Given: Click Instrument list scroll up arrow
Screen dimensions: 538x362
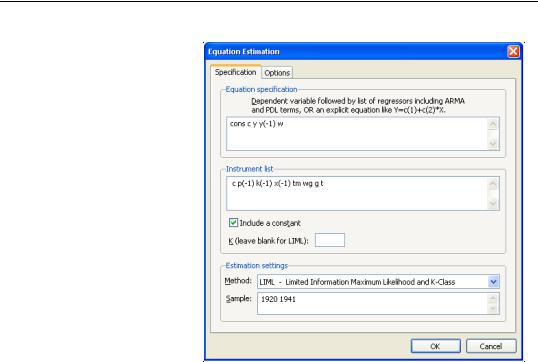Looking at the screenshot, I should pyautogui.click(x=493, y=184).
